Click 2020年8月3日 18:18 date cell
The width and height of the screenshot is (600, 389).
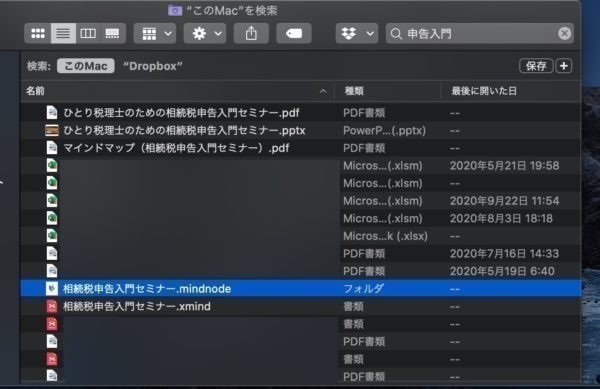(x=501, y=218)
